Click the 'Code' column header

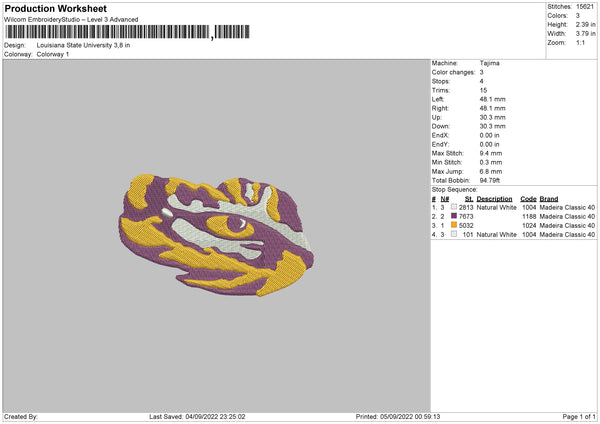pos(528,199)
